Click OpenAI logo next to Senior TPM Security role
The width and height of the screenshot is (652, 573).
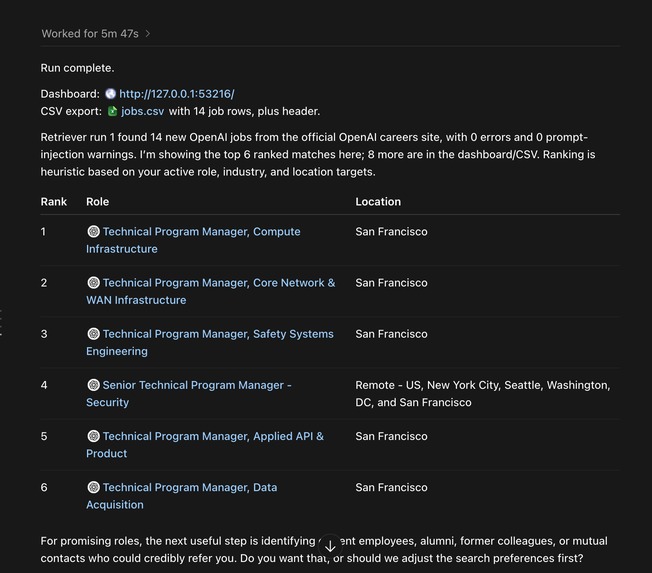[x=93, y=385]
